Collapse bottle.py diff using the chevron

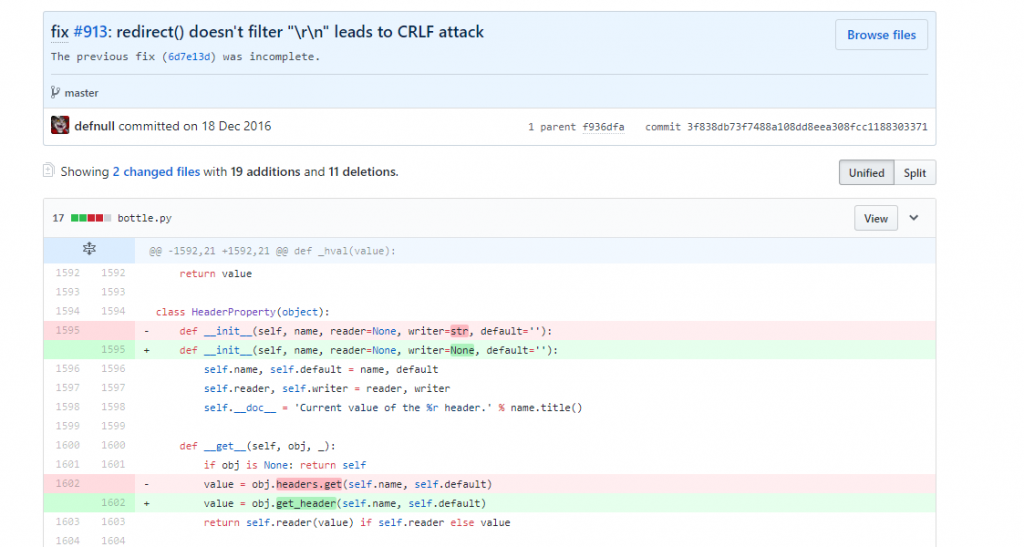pyautogui.click(x=913, y=218)
